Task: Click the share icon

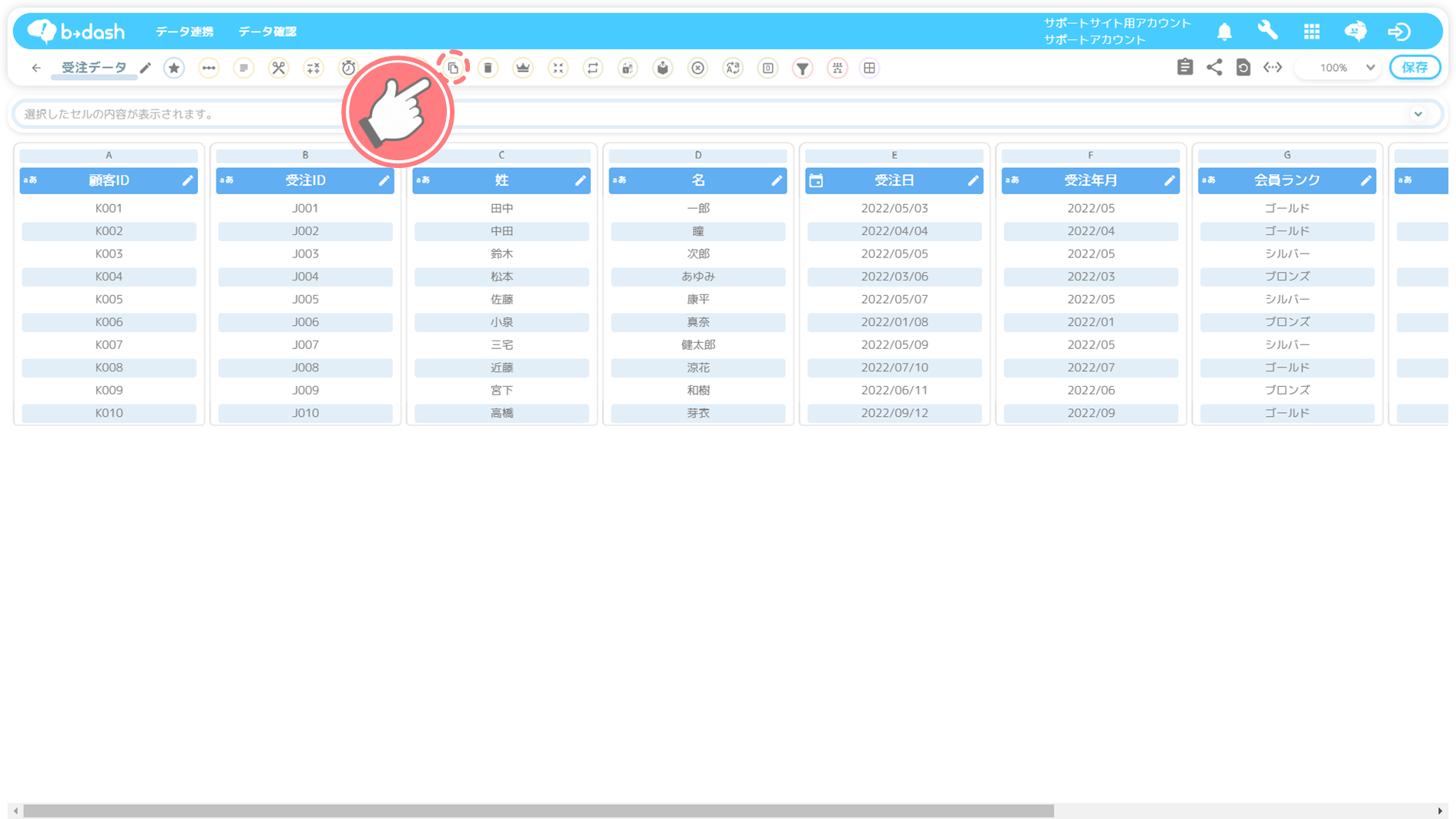Action: 1214,67
